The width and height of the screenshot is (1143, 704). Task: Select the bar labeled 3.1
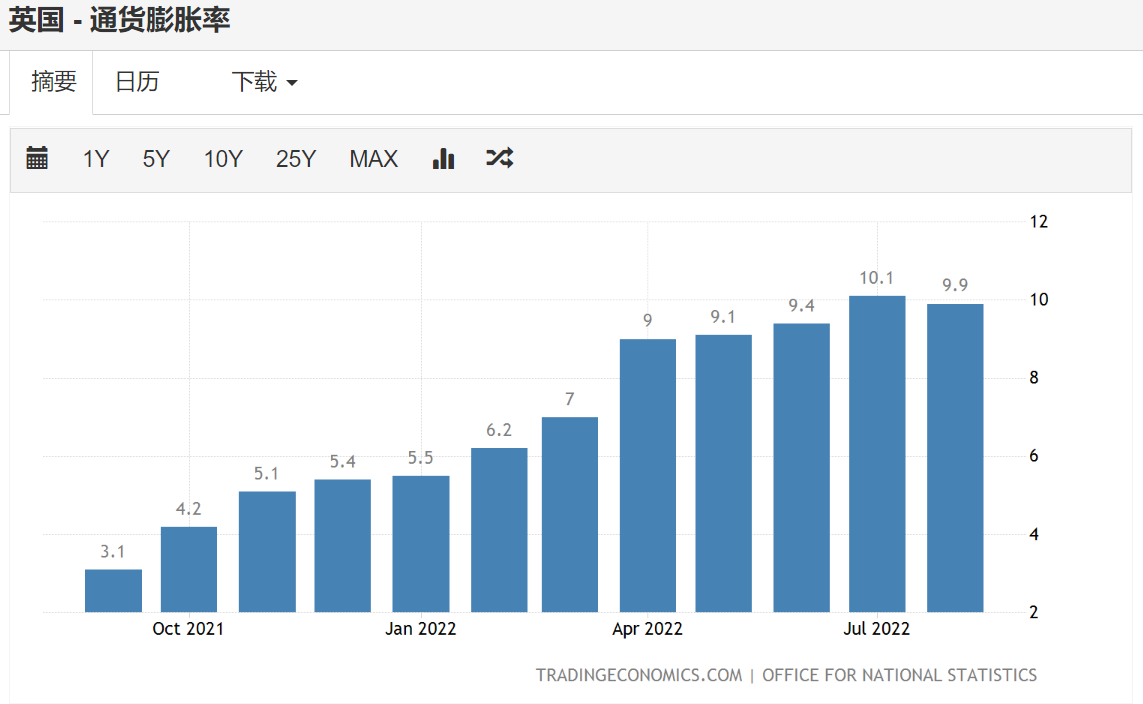(x=112, y=590)
